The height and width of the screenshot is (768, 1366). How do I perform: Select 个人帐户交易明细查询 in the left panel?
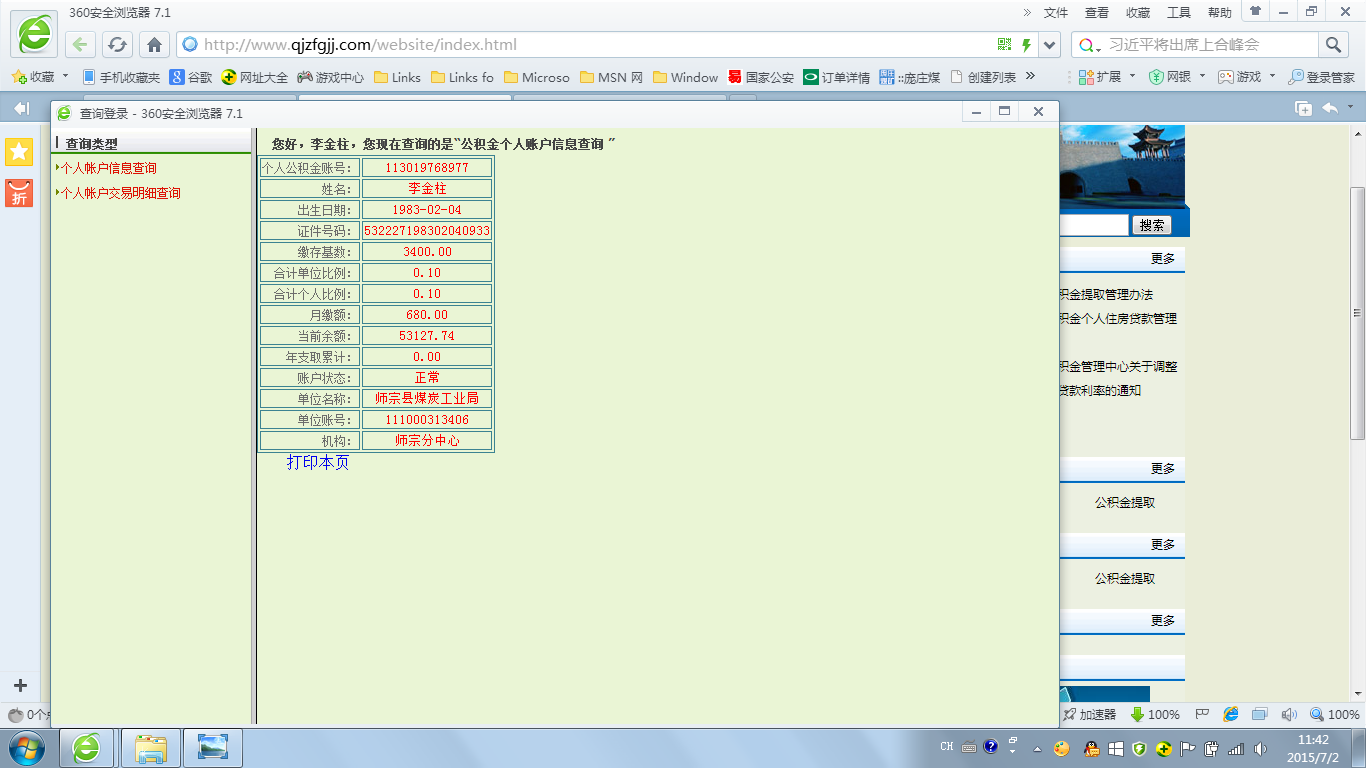121,193
